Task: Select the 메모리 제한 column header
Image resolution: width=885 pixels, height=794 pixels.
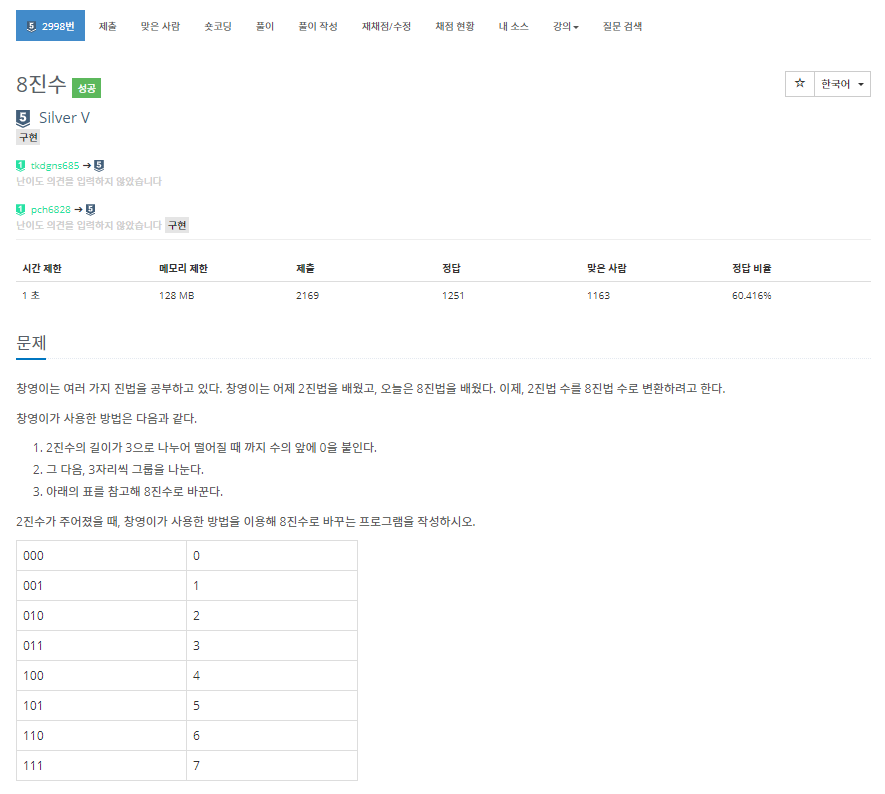Action: [183, 269]
